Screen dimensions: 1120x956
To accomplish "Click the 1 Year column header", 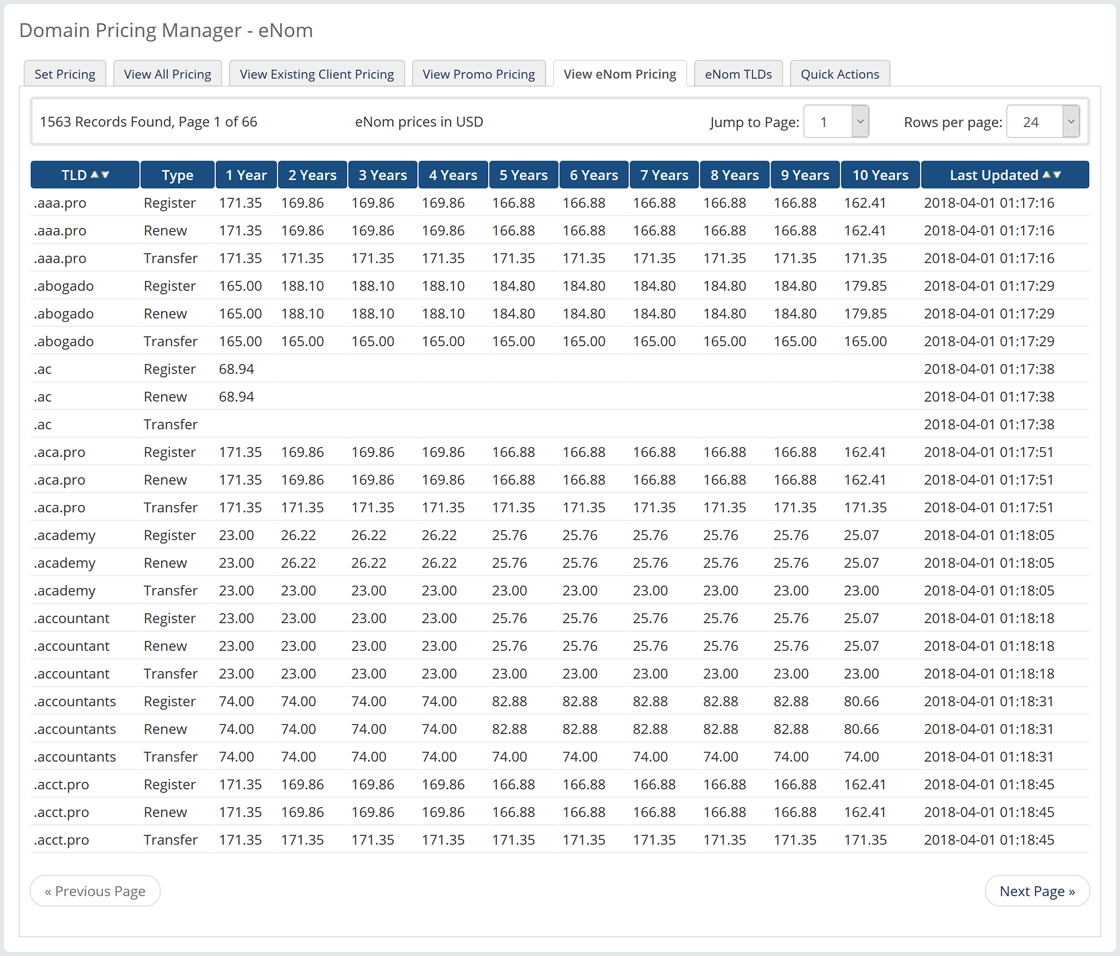I will pyautogui.click(x=246, y=175).
